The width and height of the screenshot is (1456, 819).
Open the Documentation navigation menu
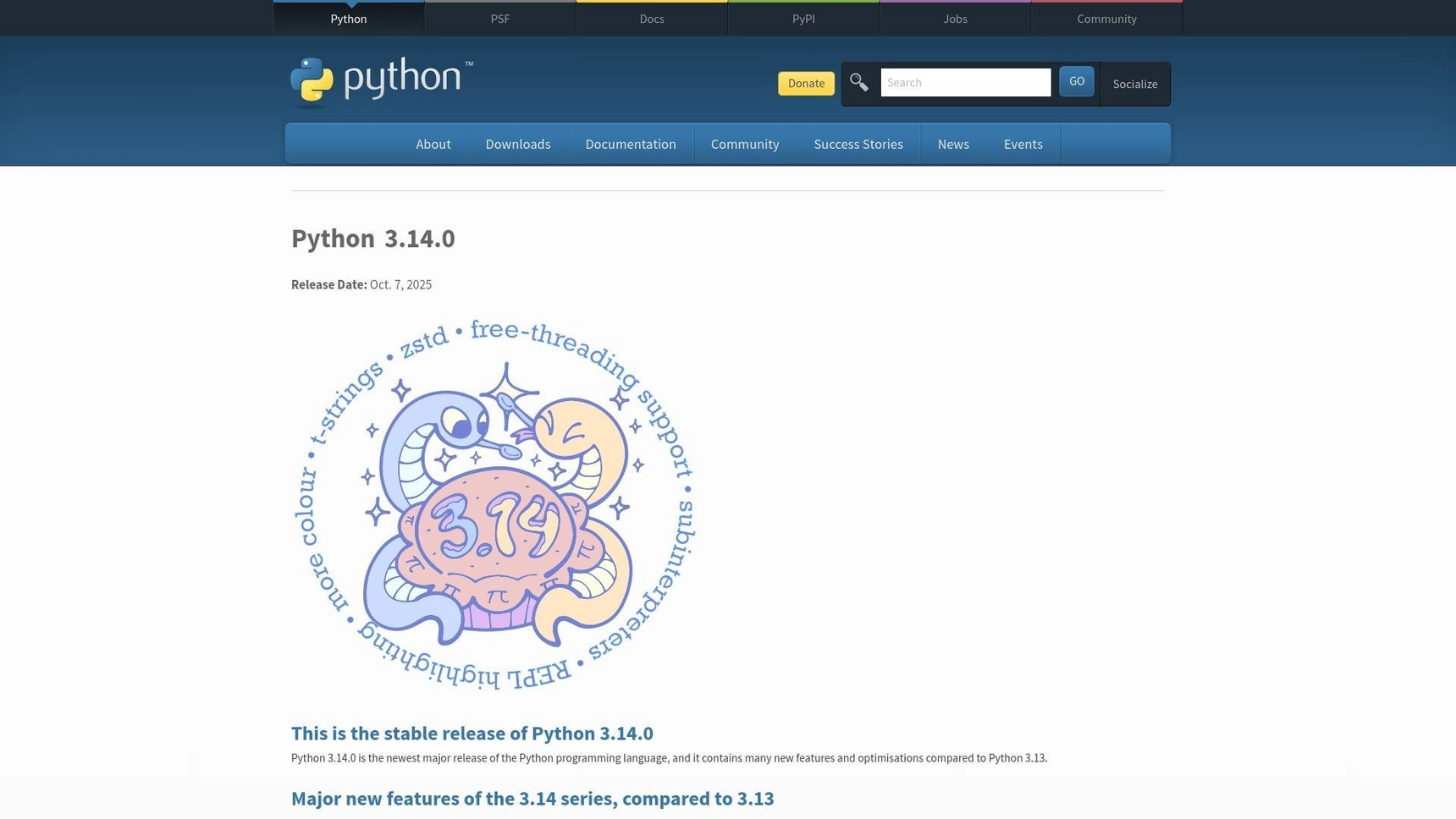pos(631,144)
